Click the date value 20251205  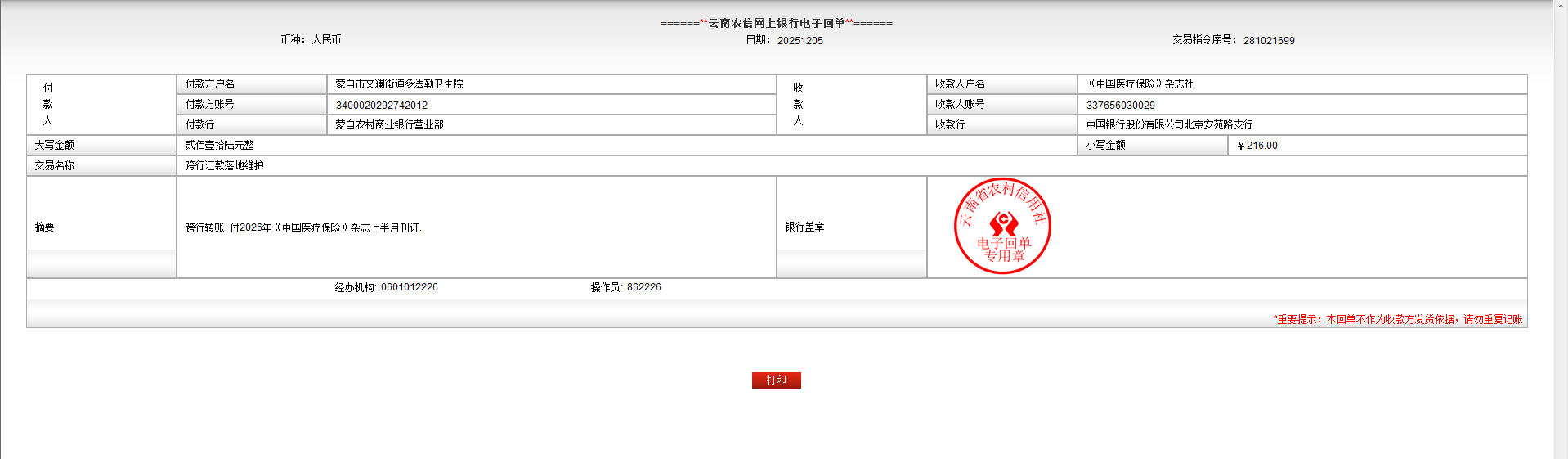pyautogui.click(x=800, y=40)
